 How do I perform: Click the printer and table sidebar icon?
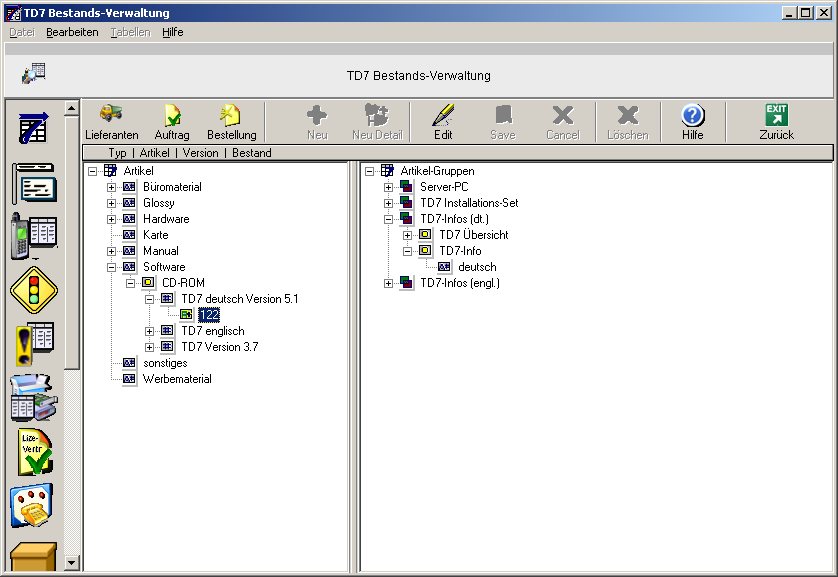(33, 398)
